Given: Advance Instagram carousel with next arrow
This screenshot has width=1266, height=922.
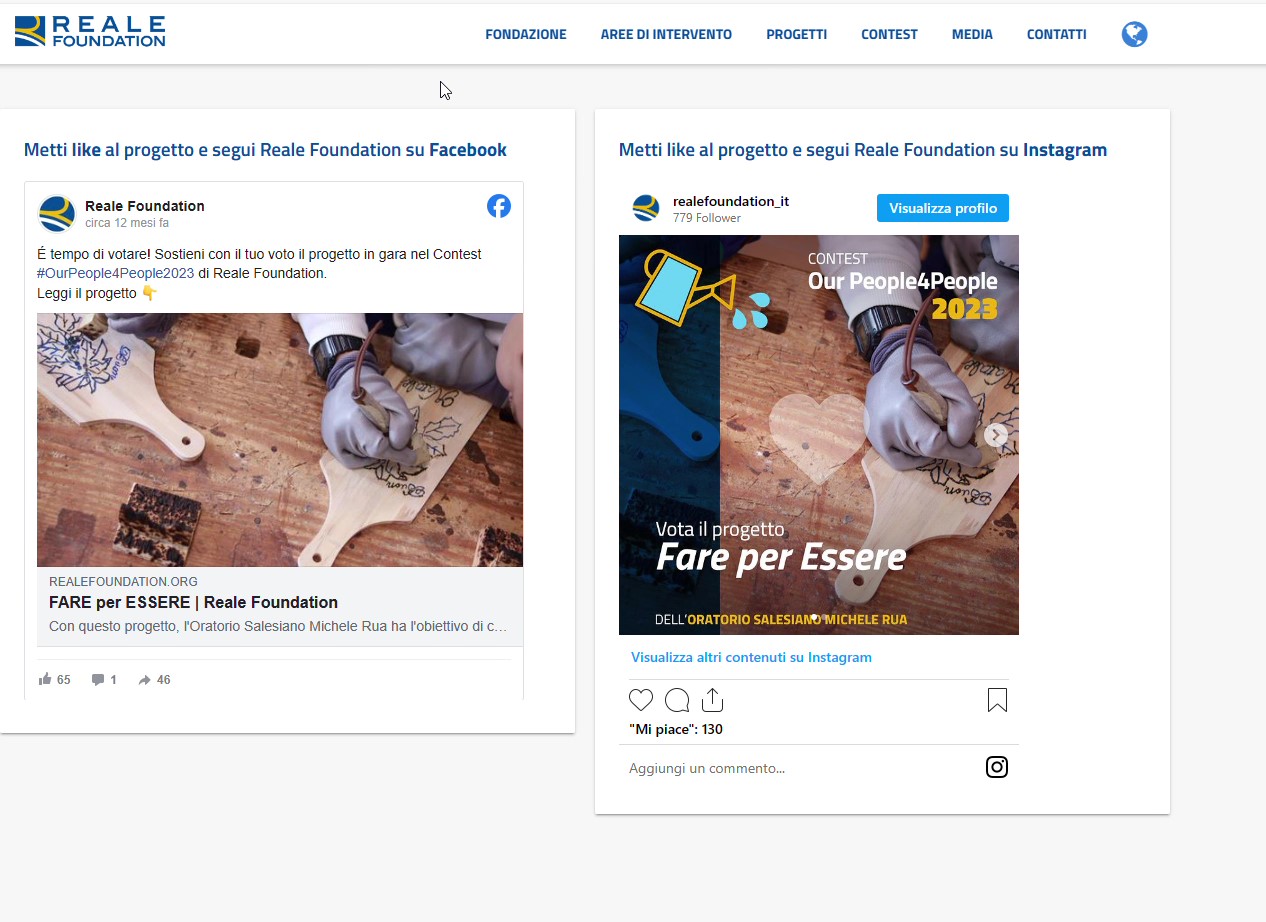Looking at the screenshot, I should click(996, 435).
